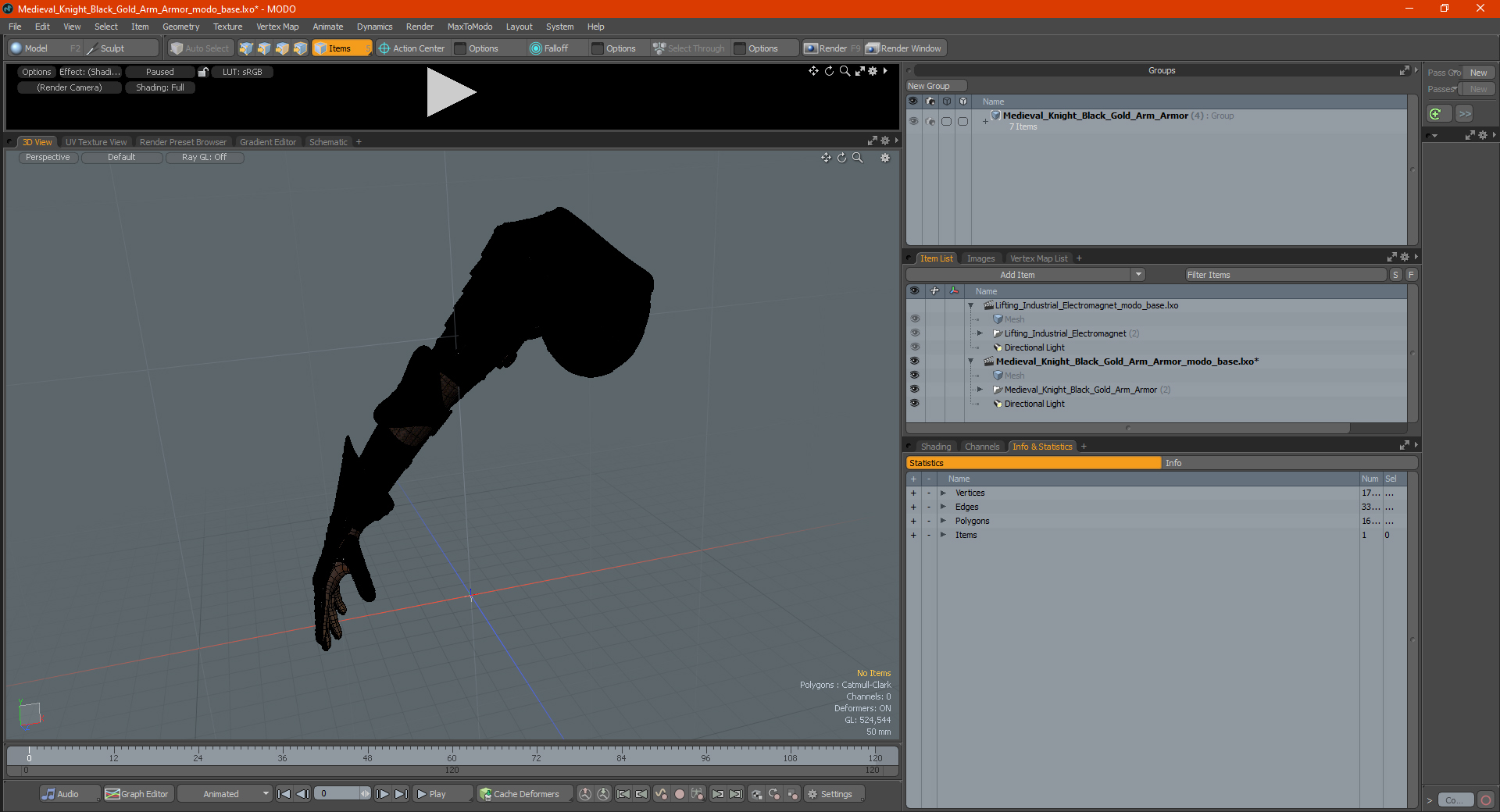Click the preview rotate reset icon
The width and height of the screenshot is (1500, 812).
pos(829,71)
